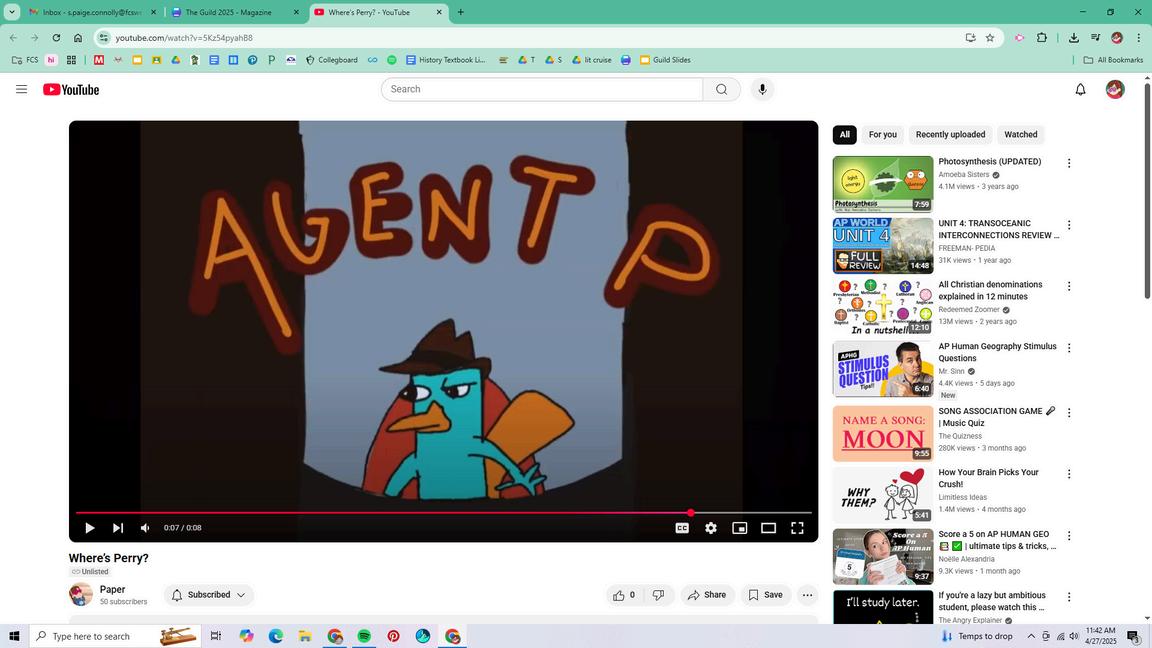Open more actions below the video

click(807, 595)
